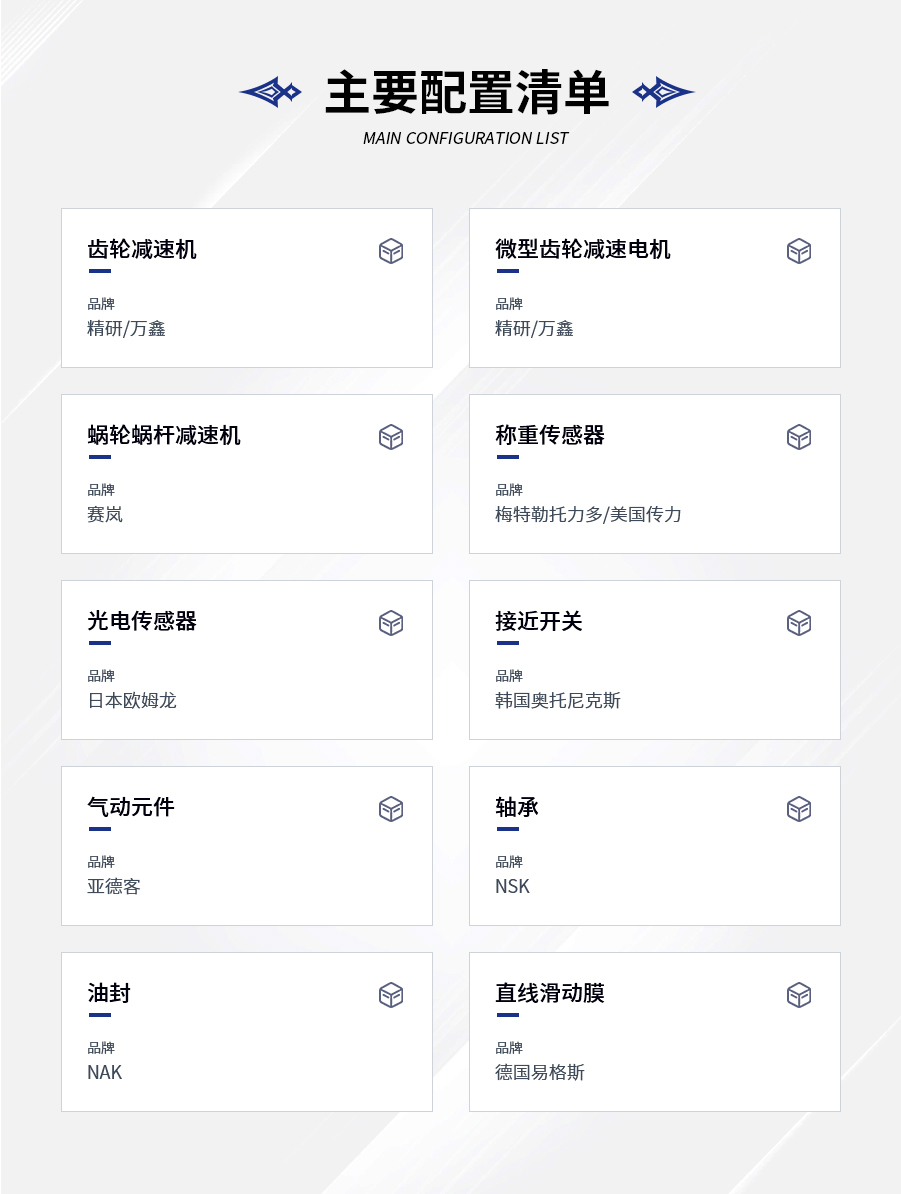Click the cube icon in the 油封 card
The width and height of the screenshot is (901, 1194).
(391, 994)
